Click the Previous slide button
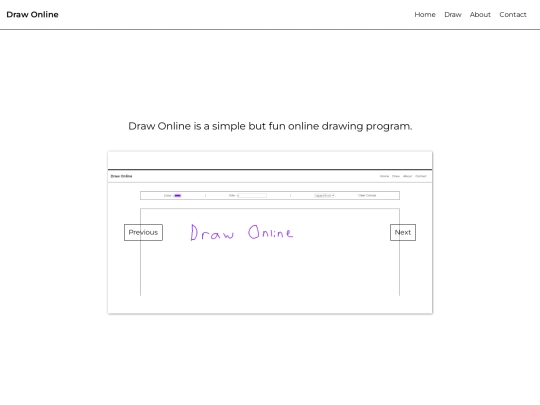The image size is (540, 405). point(143,232)
